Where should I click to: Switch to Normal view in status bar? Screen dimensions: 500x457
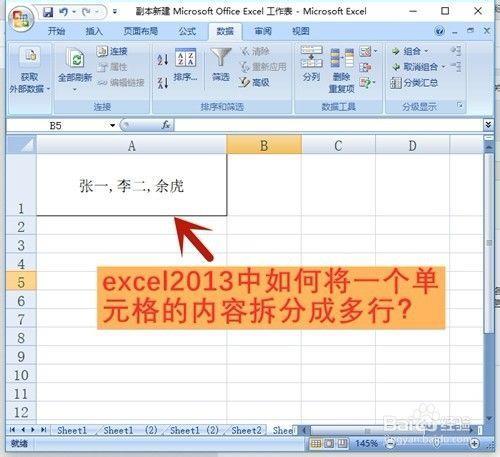point(315,443)
